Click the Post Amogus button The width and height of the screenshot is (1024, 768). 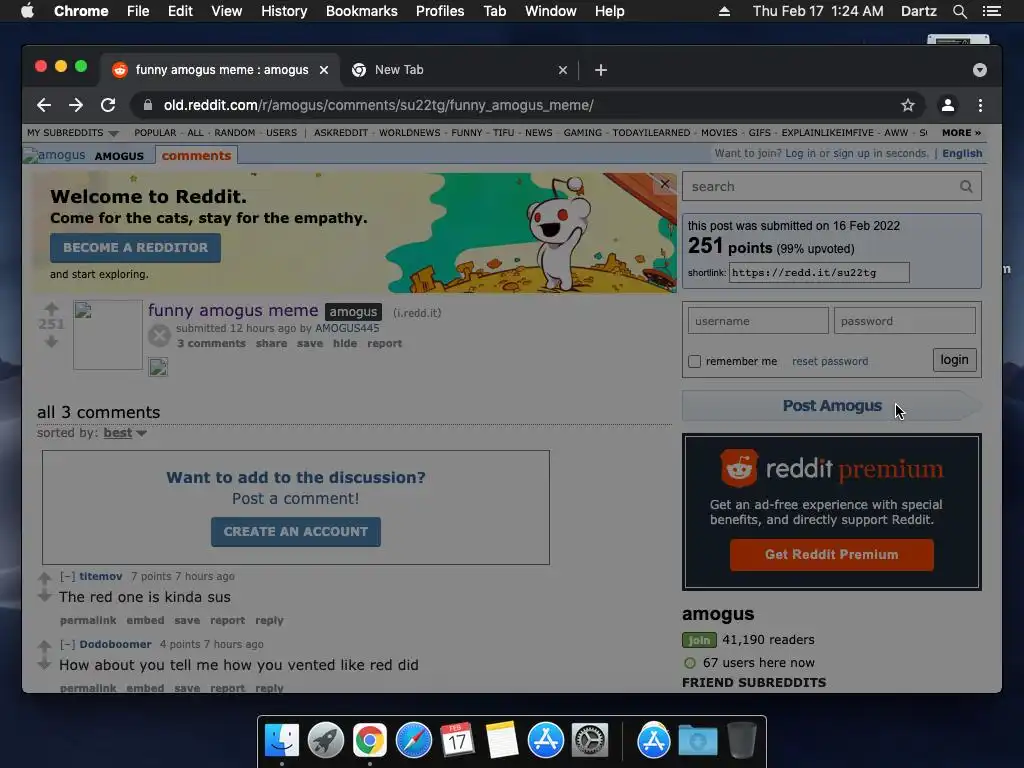click(x=831, y=406)
